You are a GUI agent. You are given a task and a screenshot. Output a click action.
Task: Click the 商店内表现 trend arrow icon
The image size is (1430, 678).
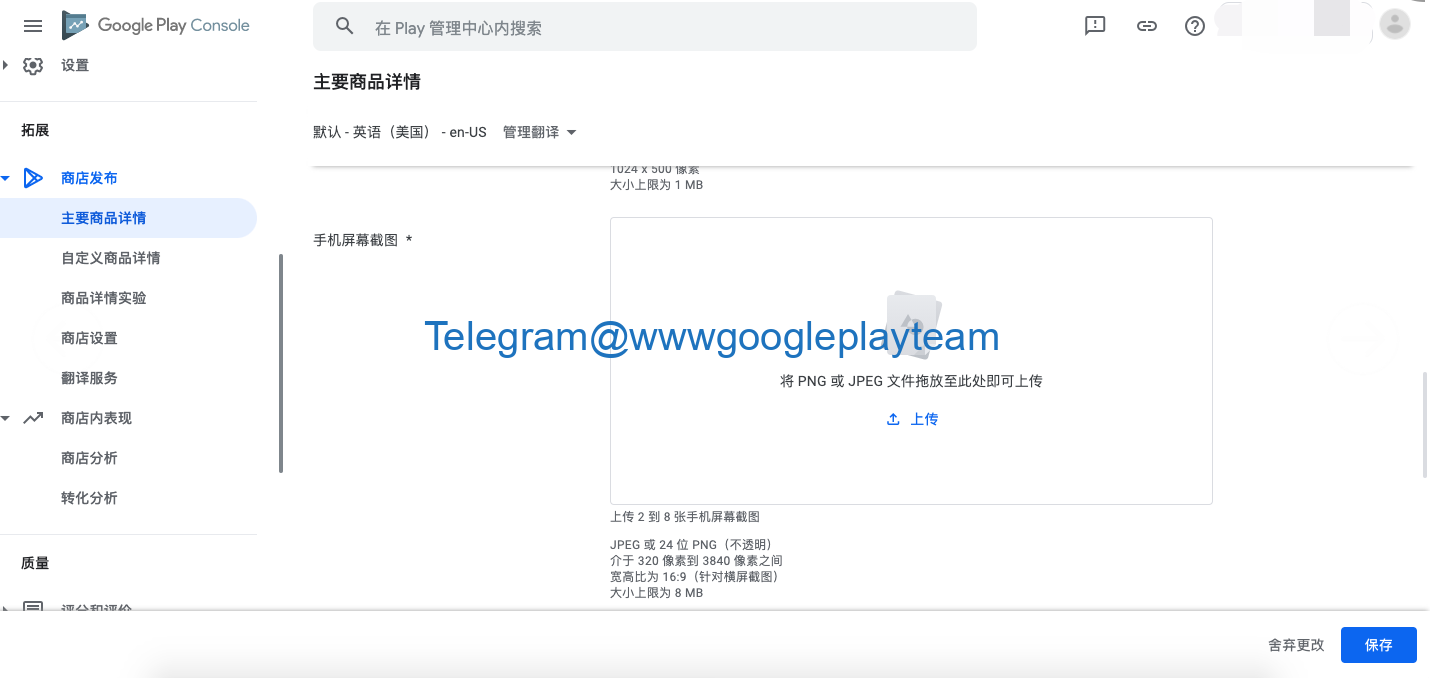33,418
